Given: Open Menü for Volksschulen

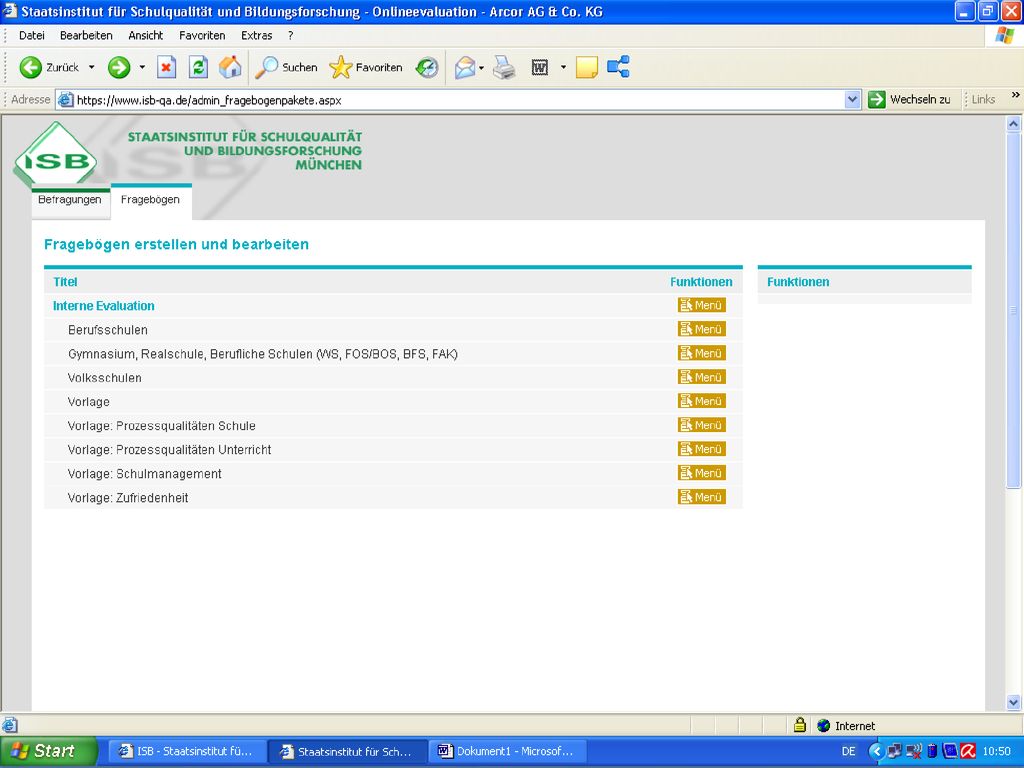Looking at the screenshot, I should click(701, 377).
